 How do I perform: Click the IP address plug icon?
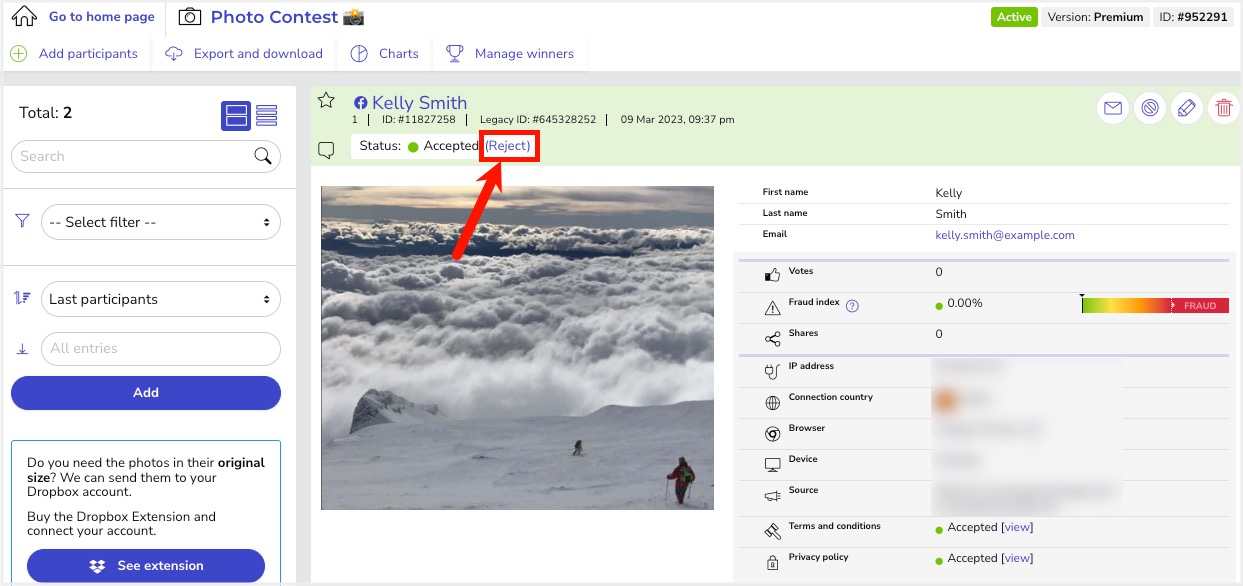coord(772,371)
